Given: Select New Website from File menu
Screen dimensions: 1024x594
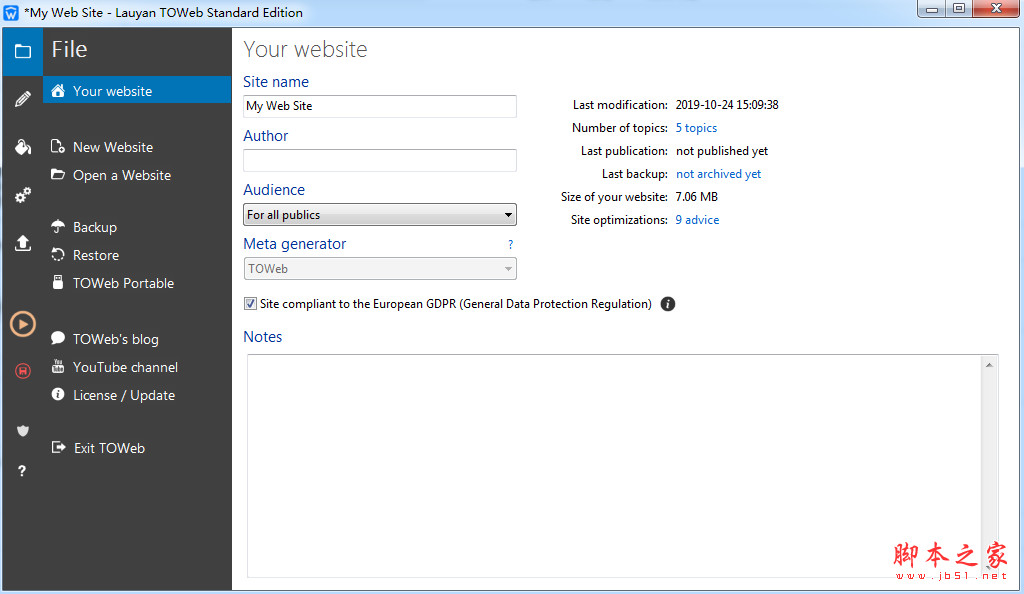Looking at the screenshot, I should [x=112, y=147].
